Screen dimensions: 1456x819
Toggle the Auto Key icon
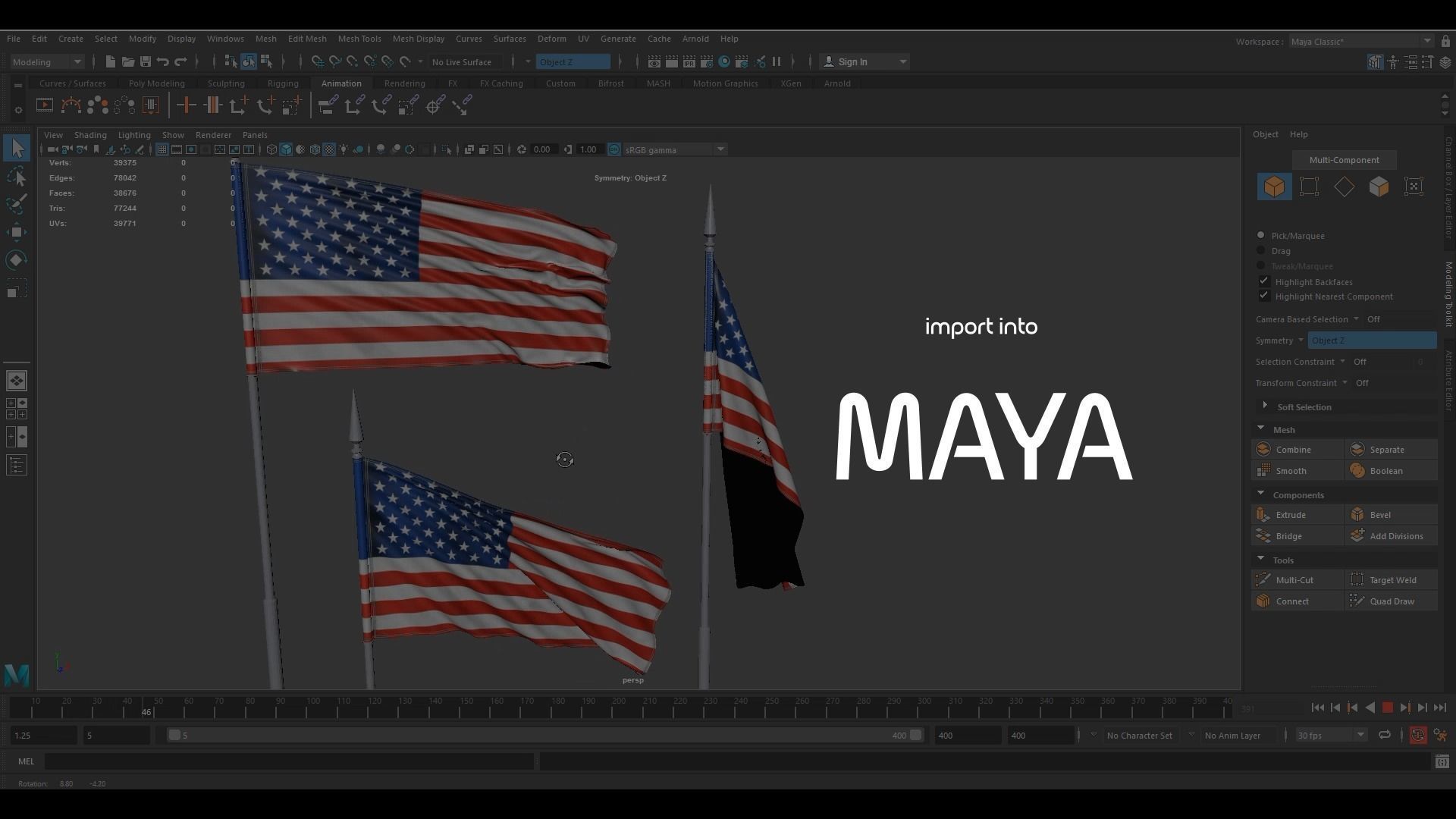click(1417, 735)
